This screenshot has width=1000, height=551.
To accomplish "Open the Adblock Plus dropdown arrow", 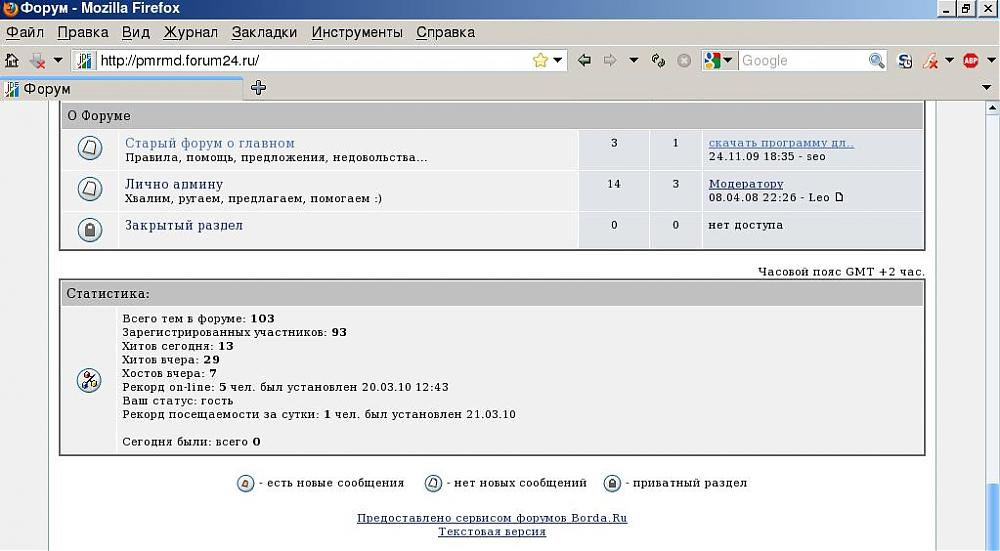I will point(988,61).
